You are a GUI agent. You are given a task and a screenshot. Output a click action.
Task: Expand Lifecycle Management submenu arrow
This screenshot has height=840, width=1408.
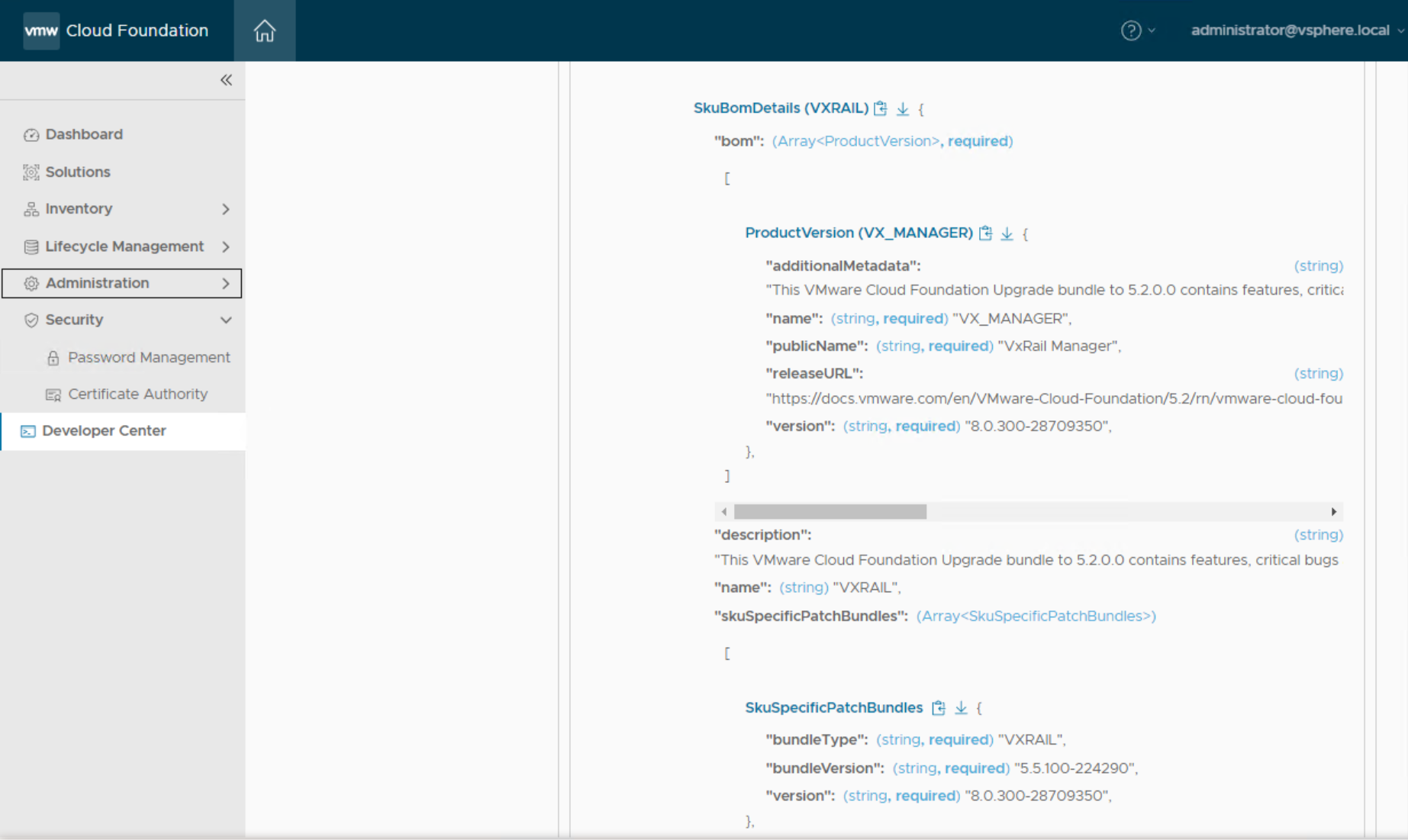coord(225,246)
